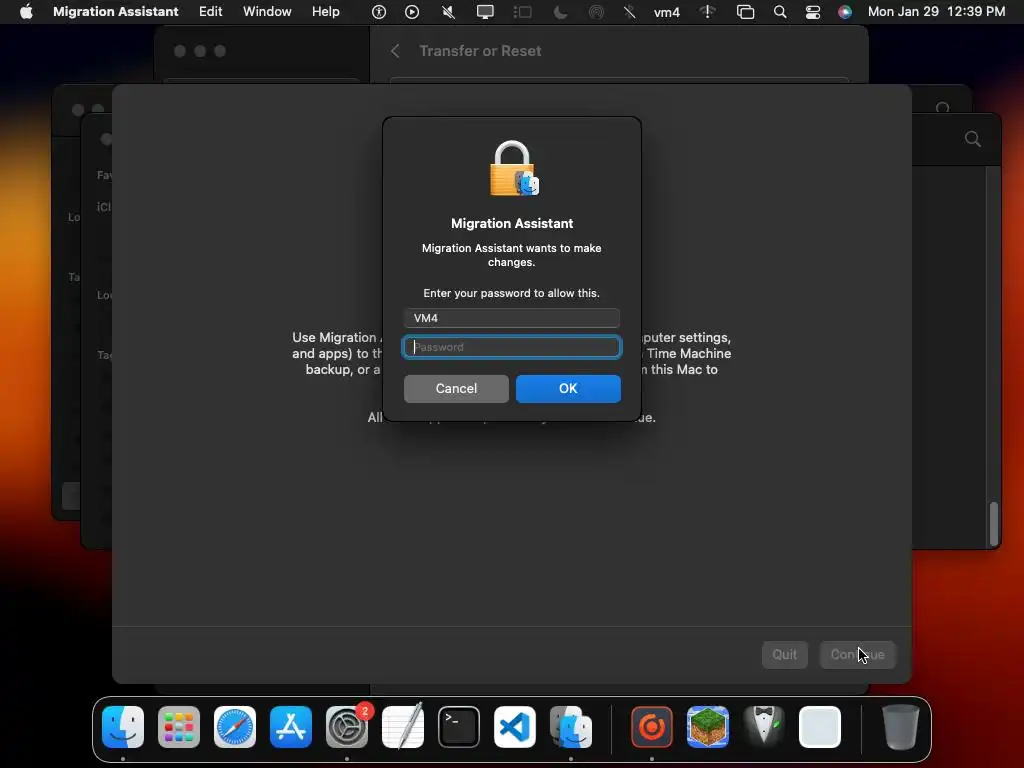The height and width of the screenshot is (768, 1024).
Task: Open App Store from the Dock
Action: tap(291, 727)
